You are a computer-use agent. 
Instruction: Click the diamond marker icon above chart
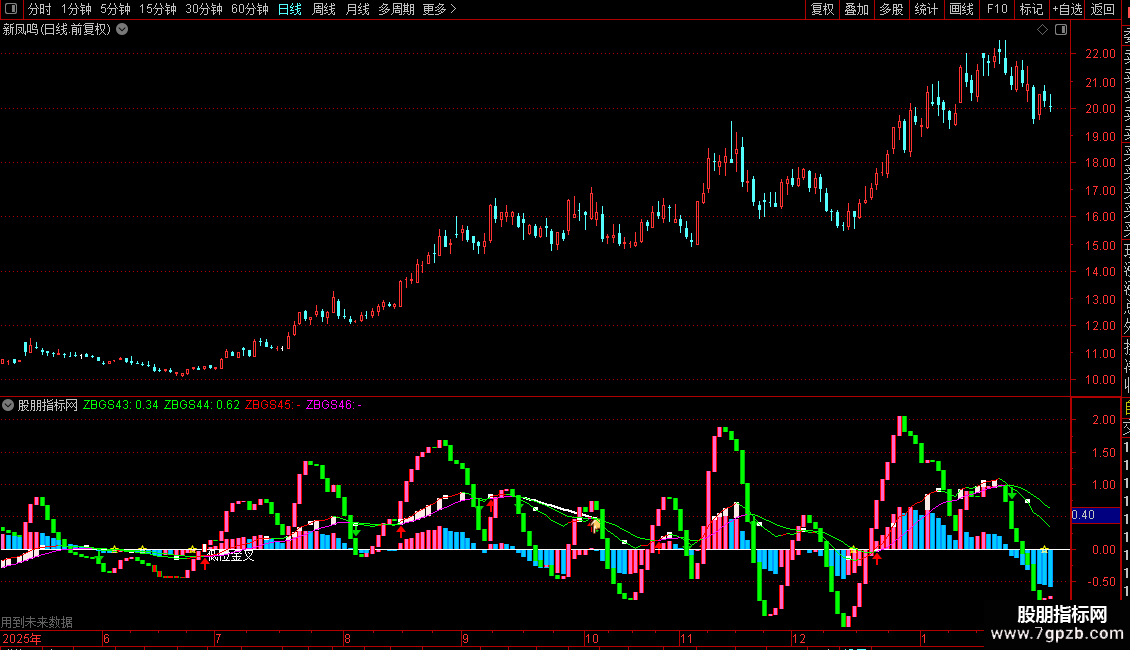pos(1042,30)
